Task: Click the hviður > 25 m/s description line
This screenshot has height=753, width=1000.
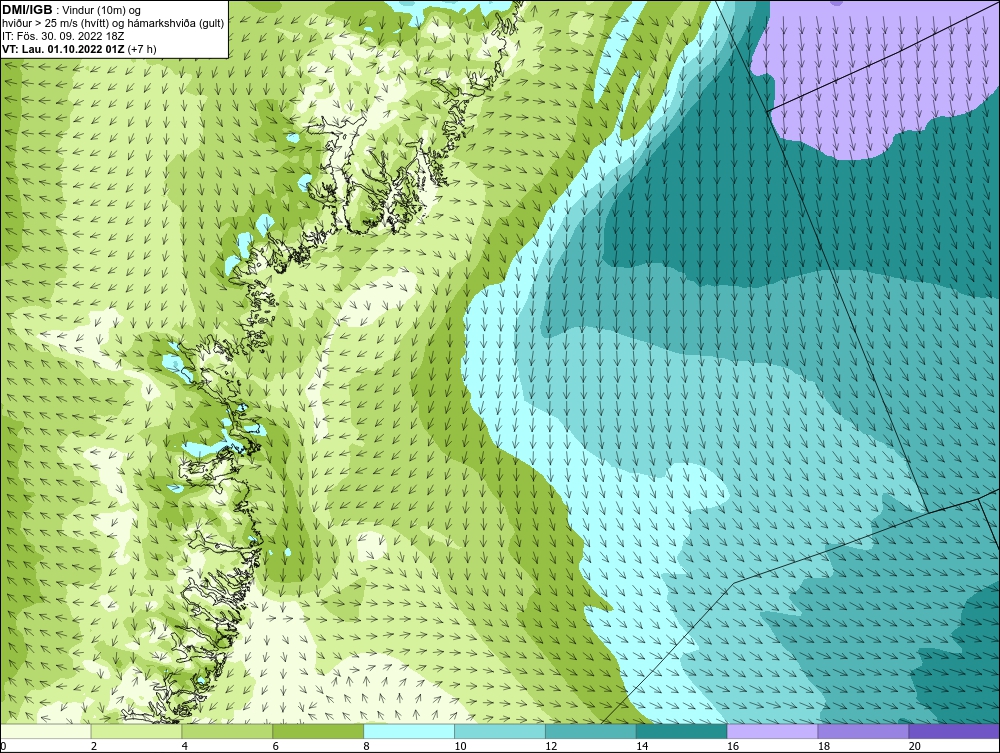Action: (113, 23)
